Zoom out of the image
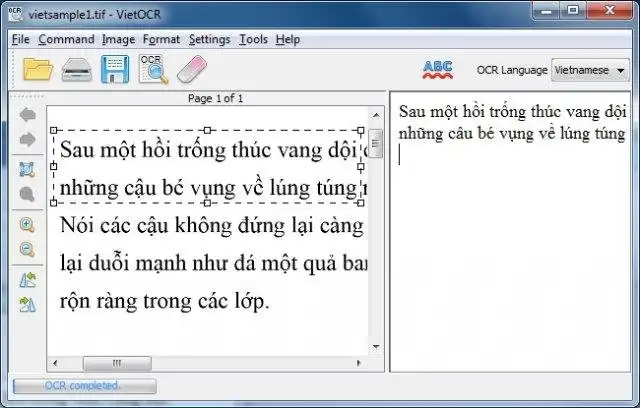This screenshot has width=640, height=408. click(27, 249)
